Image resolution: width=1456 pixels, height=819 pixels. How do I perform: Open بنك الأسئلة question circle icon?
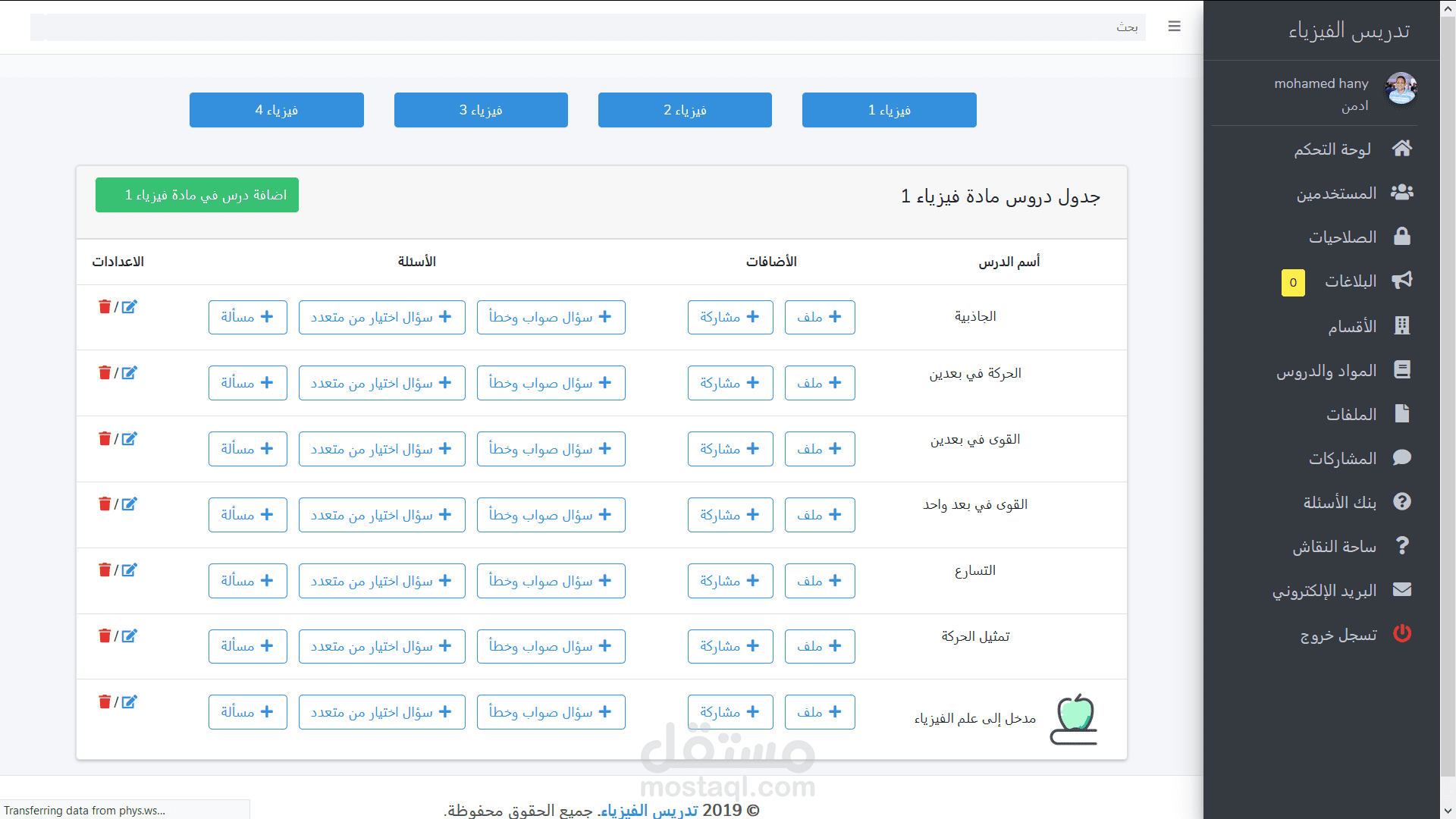(1401, 501)
